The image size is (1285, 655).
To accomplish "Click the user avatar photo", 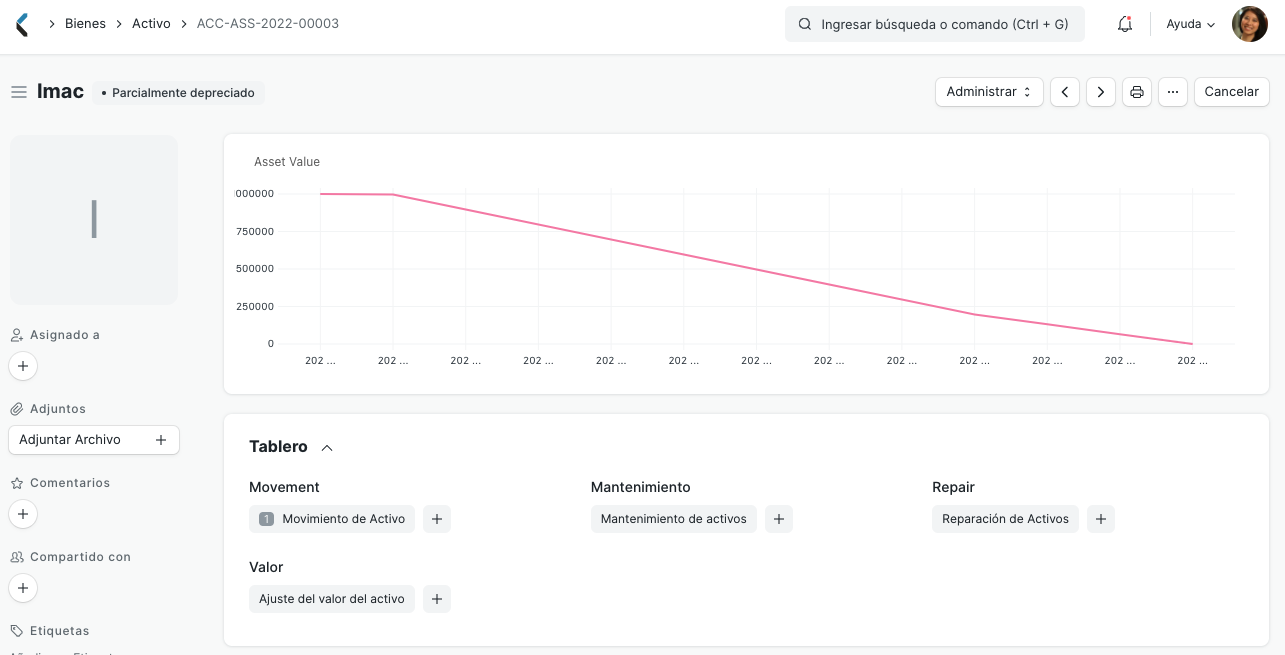I will pos(1249,24).
